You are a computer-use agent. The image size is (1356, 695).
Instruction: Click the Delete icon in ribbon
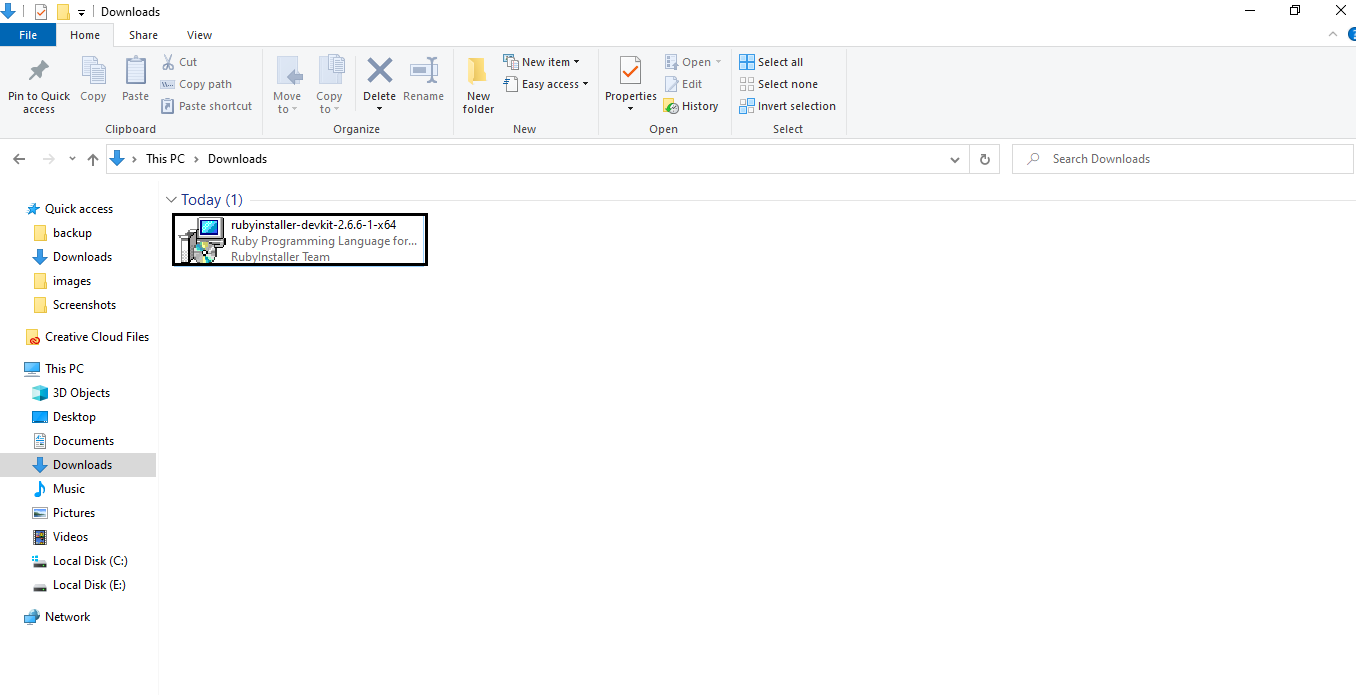point(379,72)
